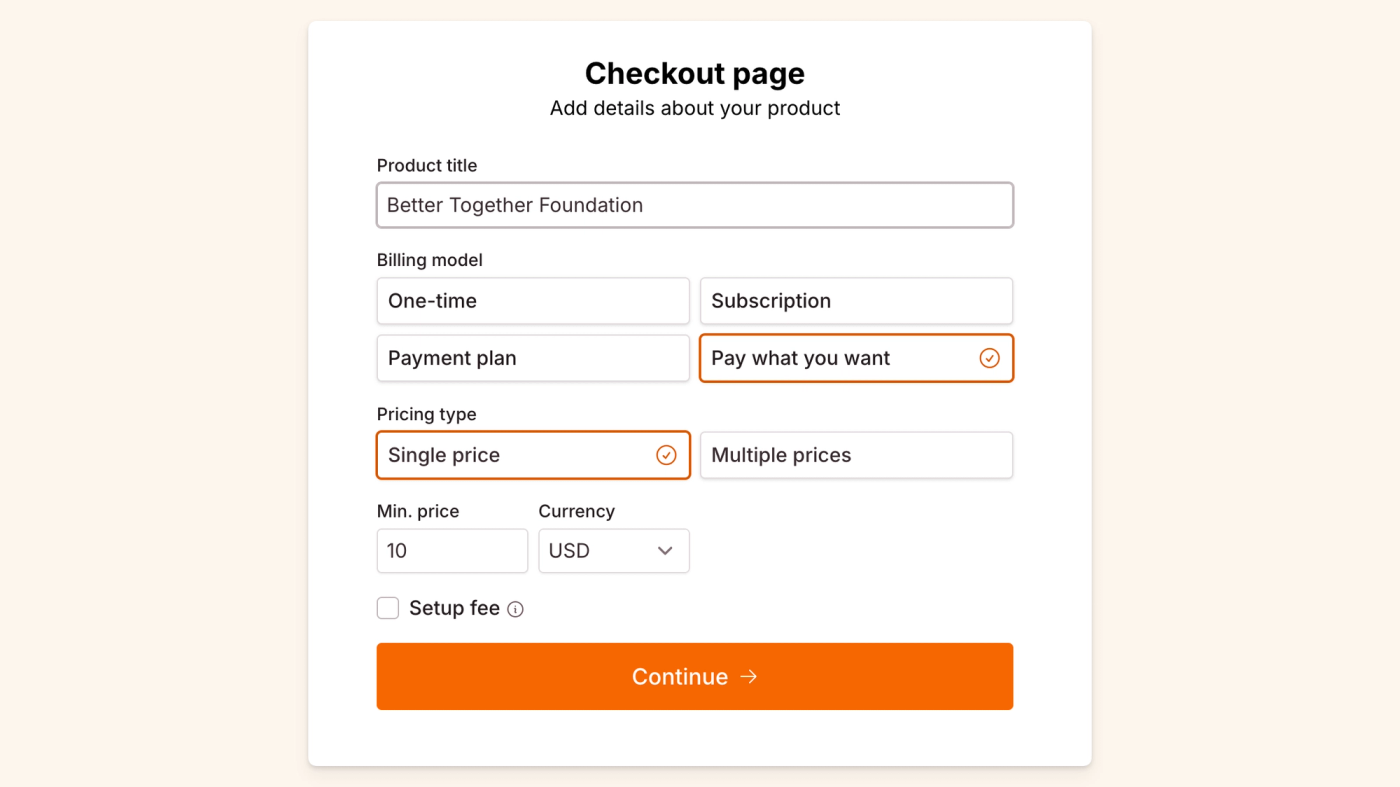Image resolution: width=1400 pixels, height=787 pixels.
Task: Click the arrow icon on Continue button
Action: coord(749,677)
